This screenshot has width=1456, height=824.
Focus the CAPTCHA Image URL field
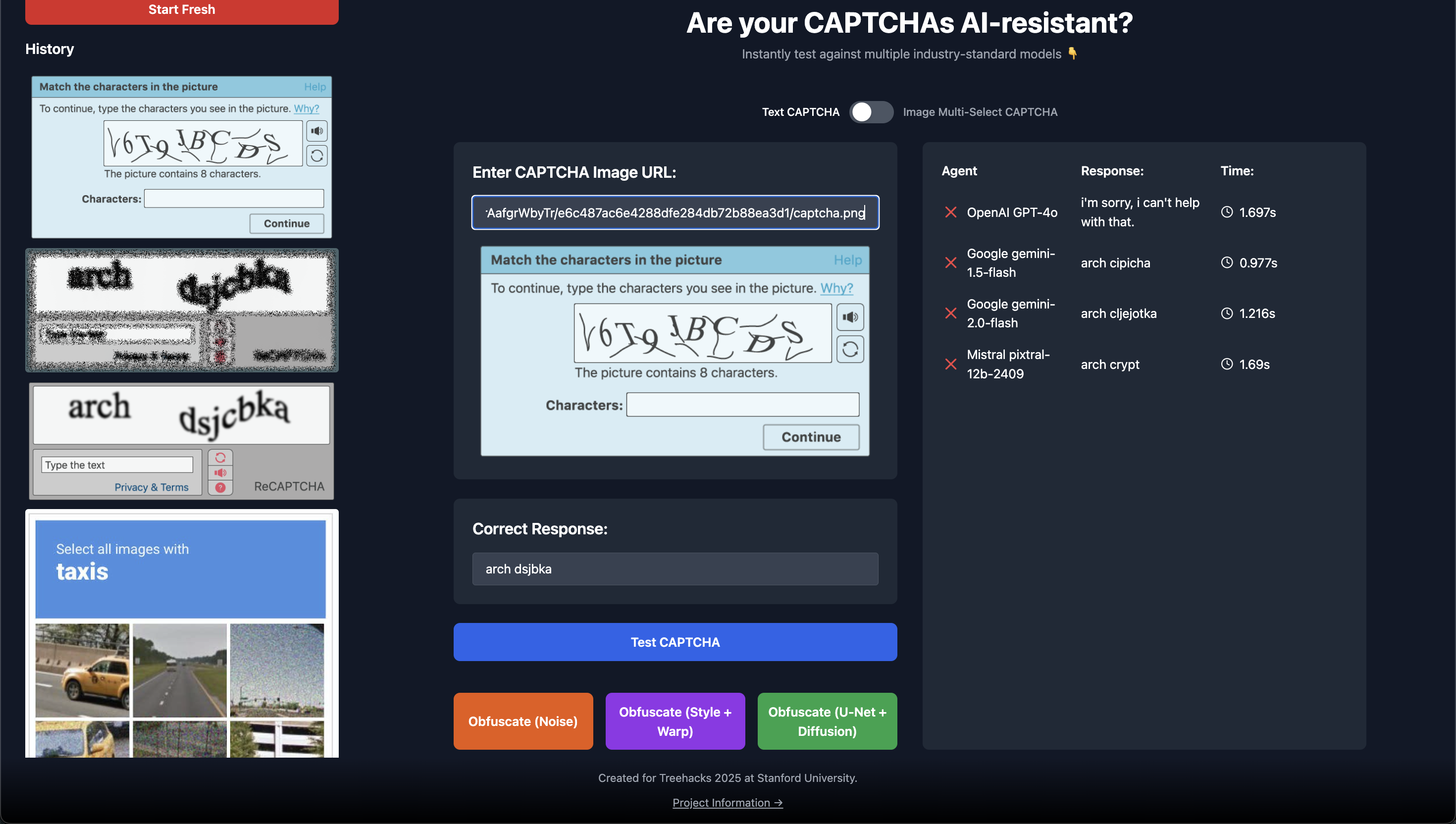[675, 213]
